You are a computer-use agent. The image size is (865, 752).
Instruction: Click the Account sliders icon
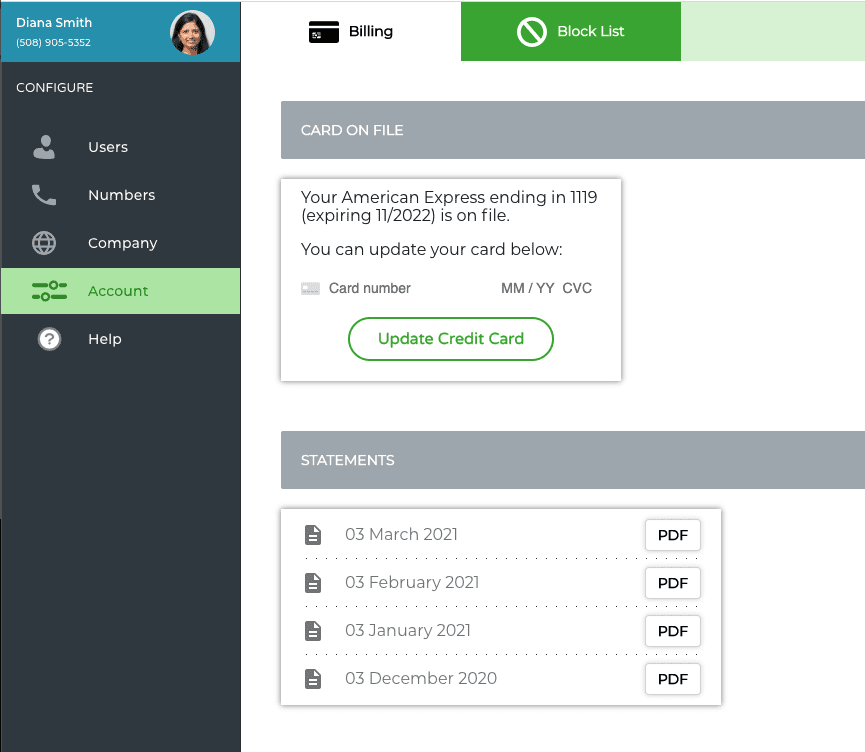[x=49, y=291]
